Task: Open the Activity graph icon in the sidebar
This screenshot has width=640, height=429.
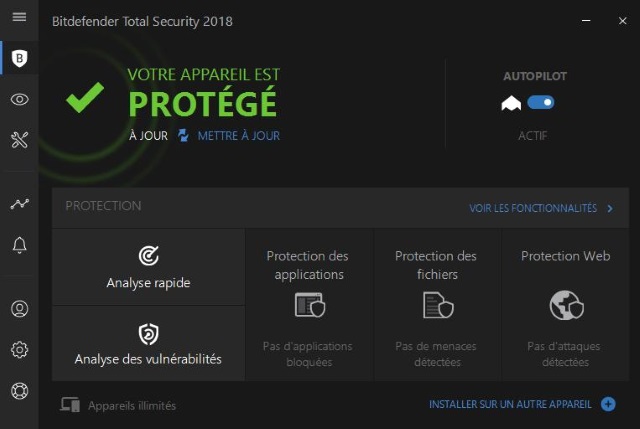Action: pos(19,203)
